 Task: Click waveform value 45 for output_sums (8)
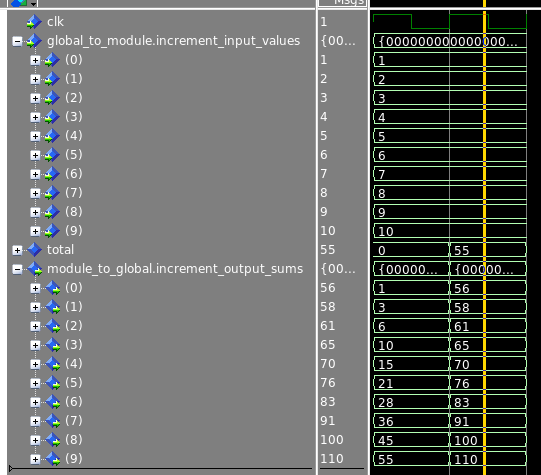[x=386, y=441]
